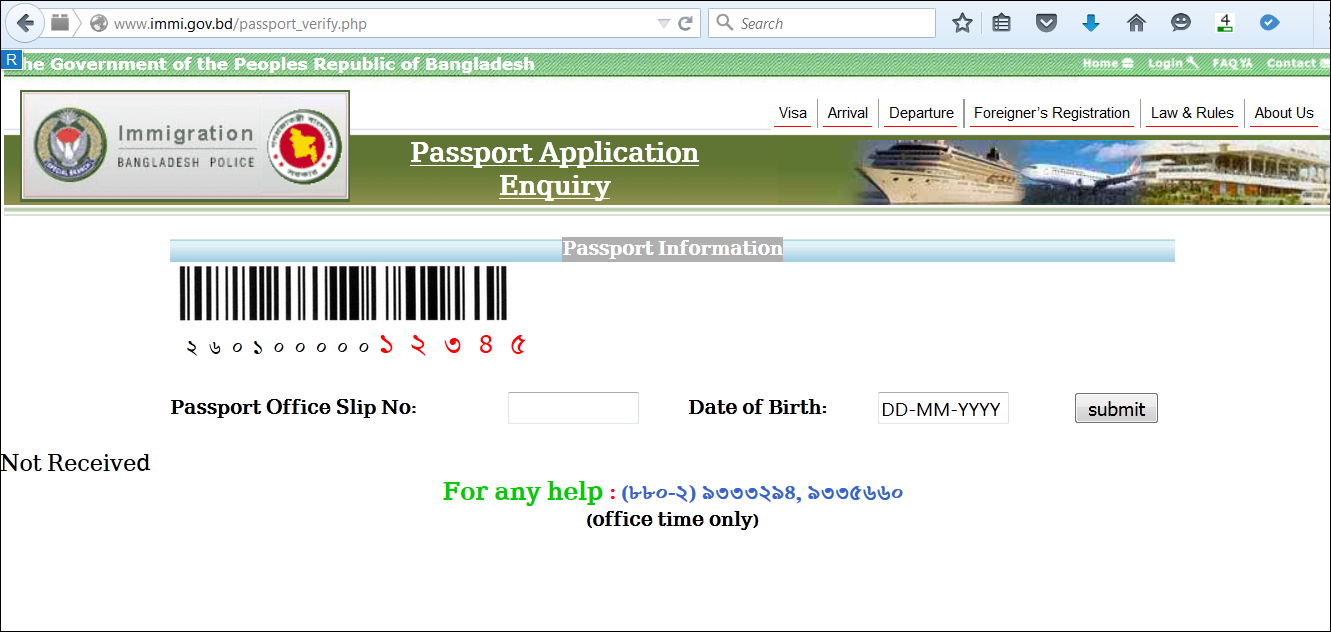1331x632 pixels.
Task: Select the Foreigner's Registration menu item
Action: click(x=1051, y=113)
